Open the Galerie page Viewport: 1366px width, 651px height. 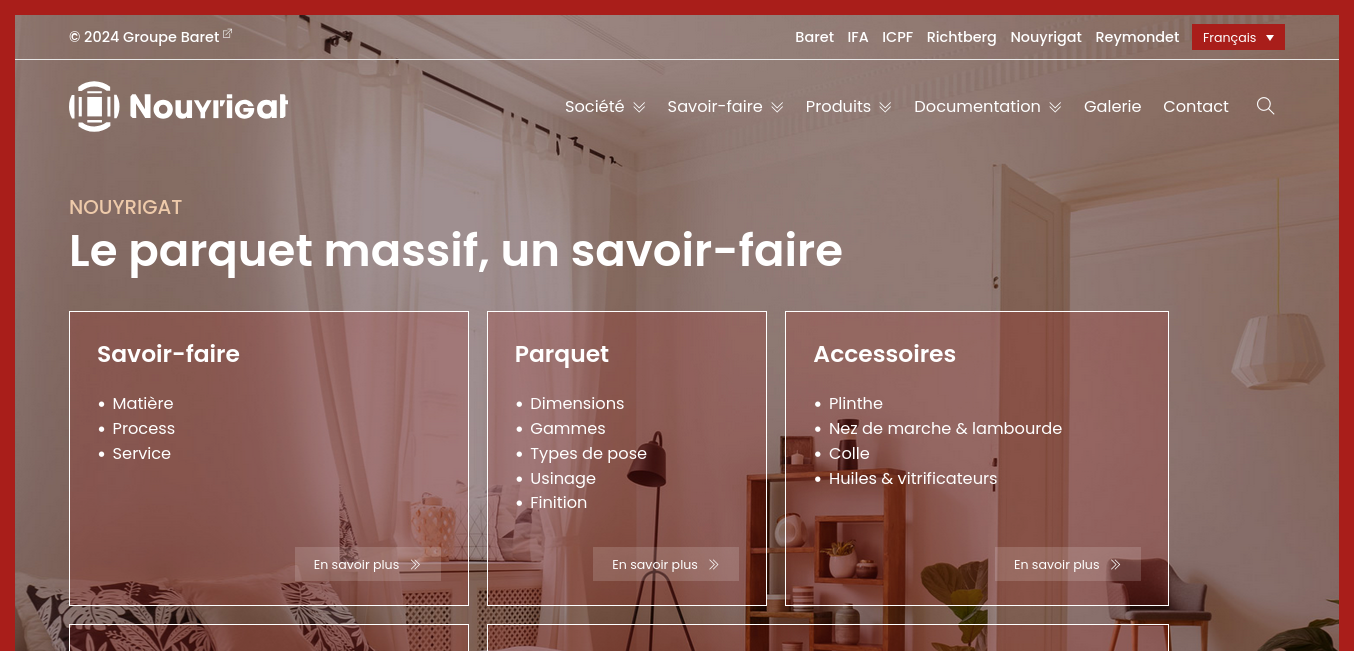(1112, 107)
